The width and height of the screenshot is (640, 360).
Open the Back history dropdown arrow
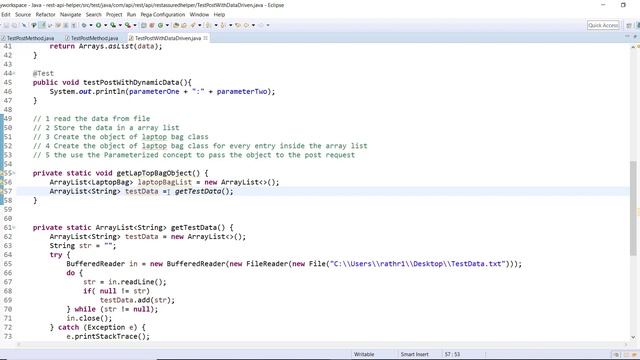[x=253, y=25]
